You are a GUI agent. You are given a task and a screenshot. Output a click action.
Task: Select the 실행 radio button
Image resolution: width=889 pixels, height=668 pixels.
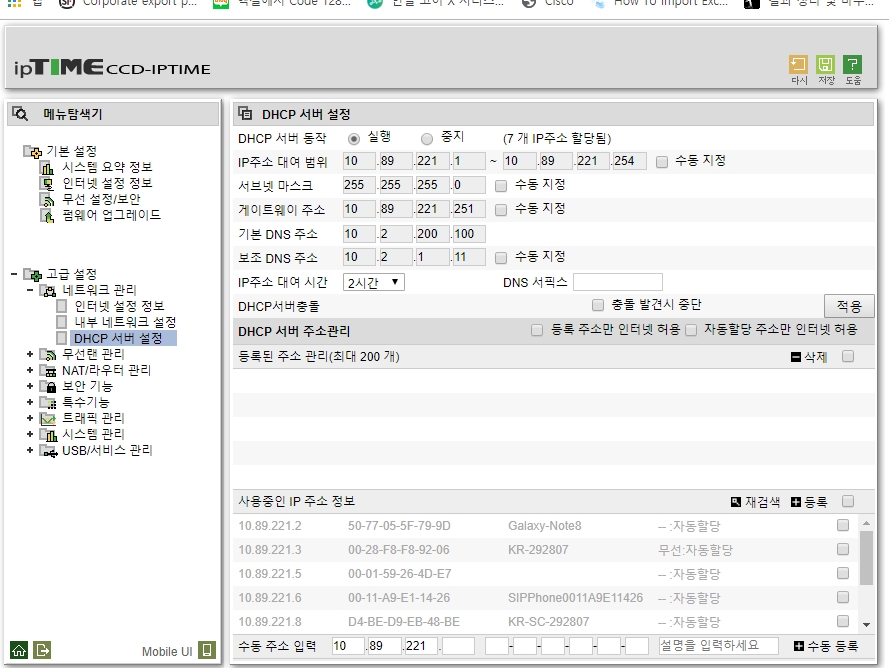click(x=354, y=138)
